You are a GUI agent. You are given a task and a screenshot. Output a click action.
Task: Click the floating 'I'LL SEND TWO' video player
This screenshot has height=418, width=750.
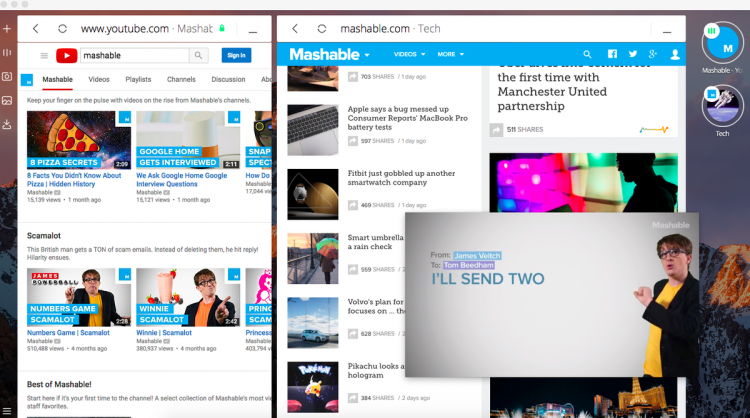pos(552,295)
